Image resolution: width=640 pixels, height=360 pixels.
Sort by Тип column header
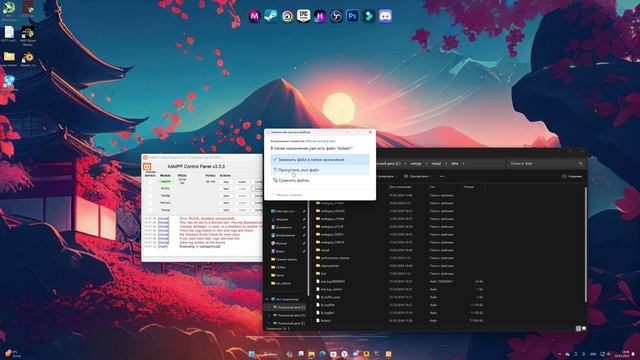pyautogui.click(x=433, y=187)
